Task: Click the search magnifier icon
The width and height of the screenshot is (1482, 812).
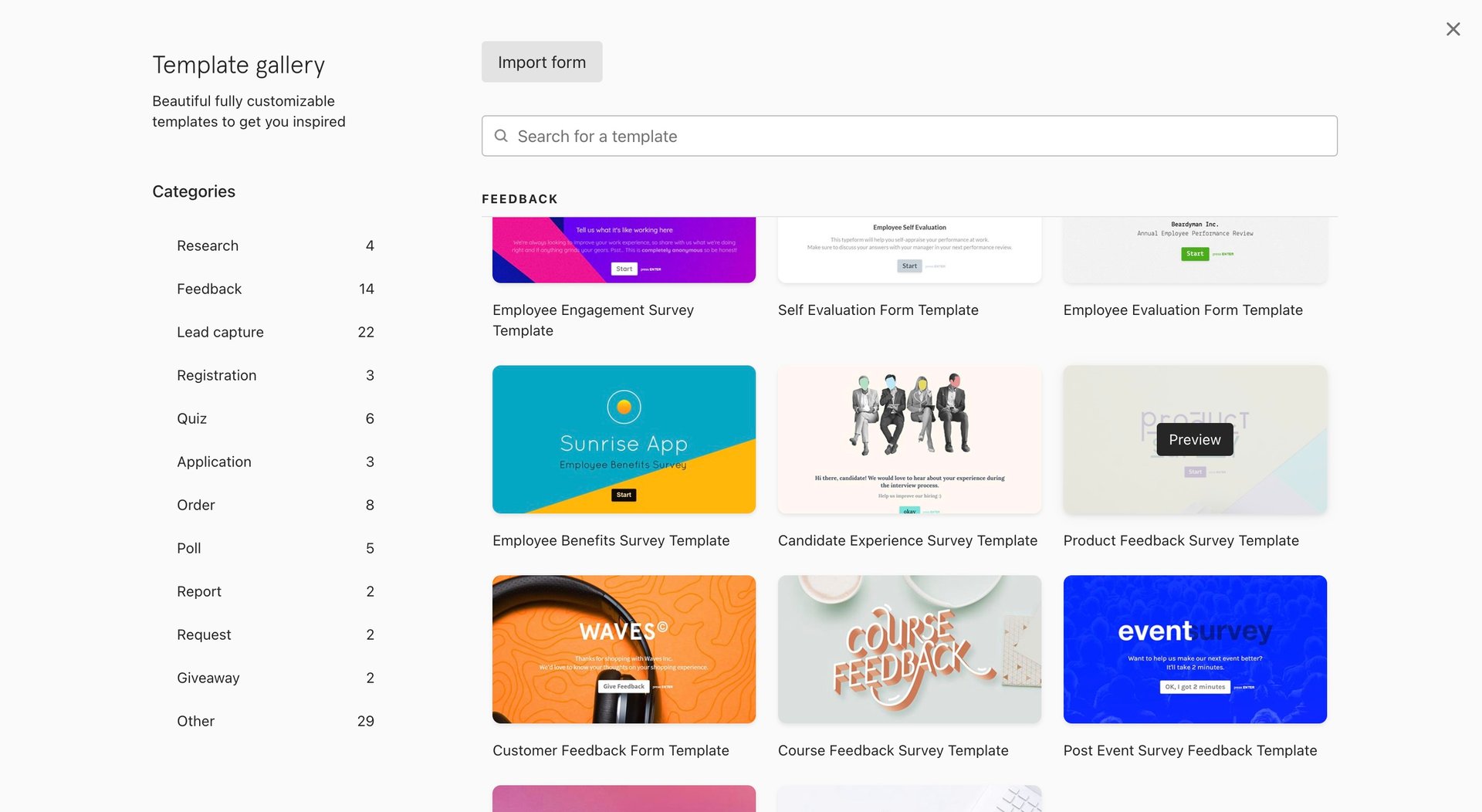Action: (501, 136)
